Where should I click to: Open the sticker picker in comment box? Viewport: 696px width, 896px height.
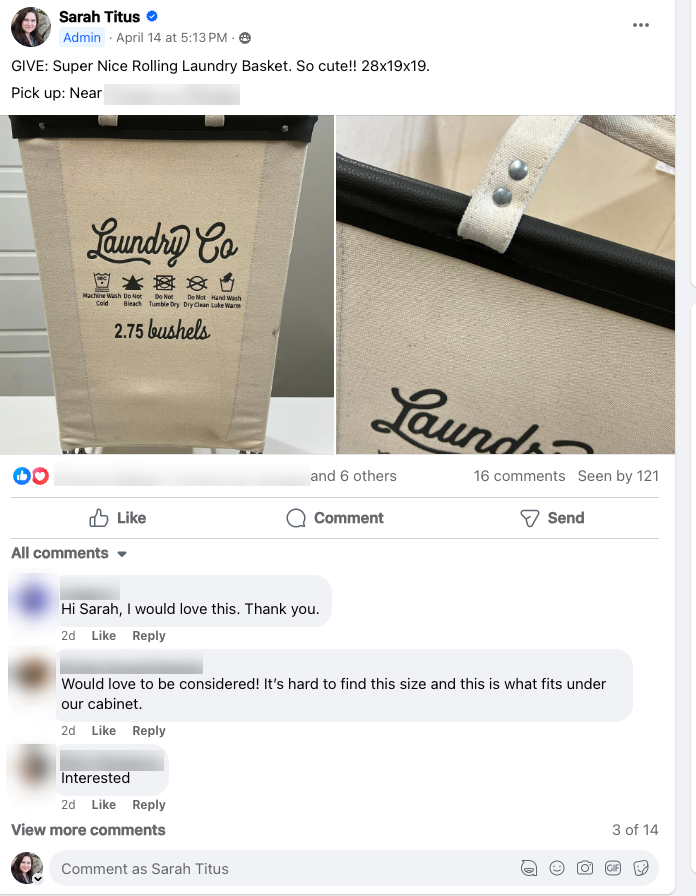tap(641, 868)
